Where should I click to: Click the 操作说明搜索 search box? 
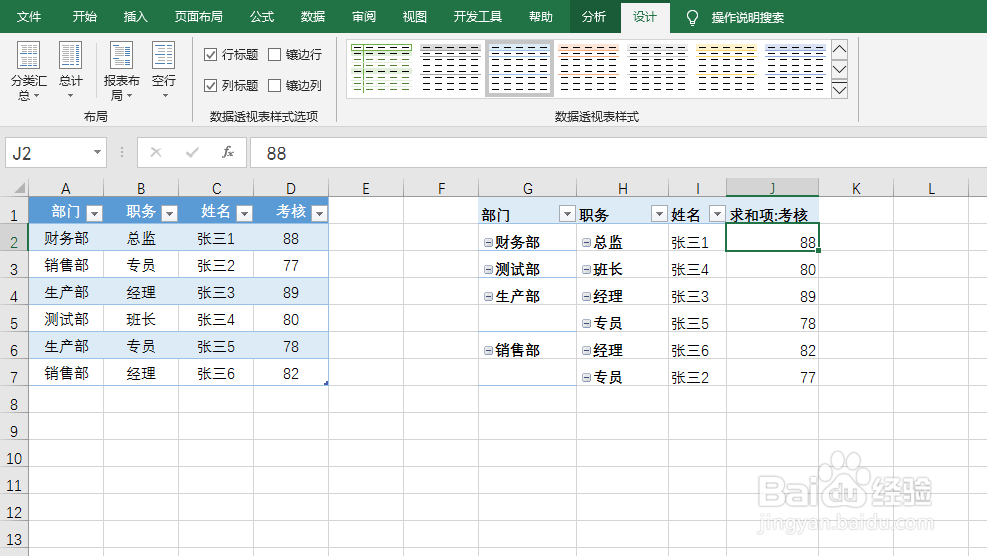[x=748, y=18]
